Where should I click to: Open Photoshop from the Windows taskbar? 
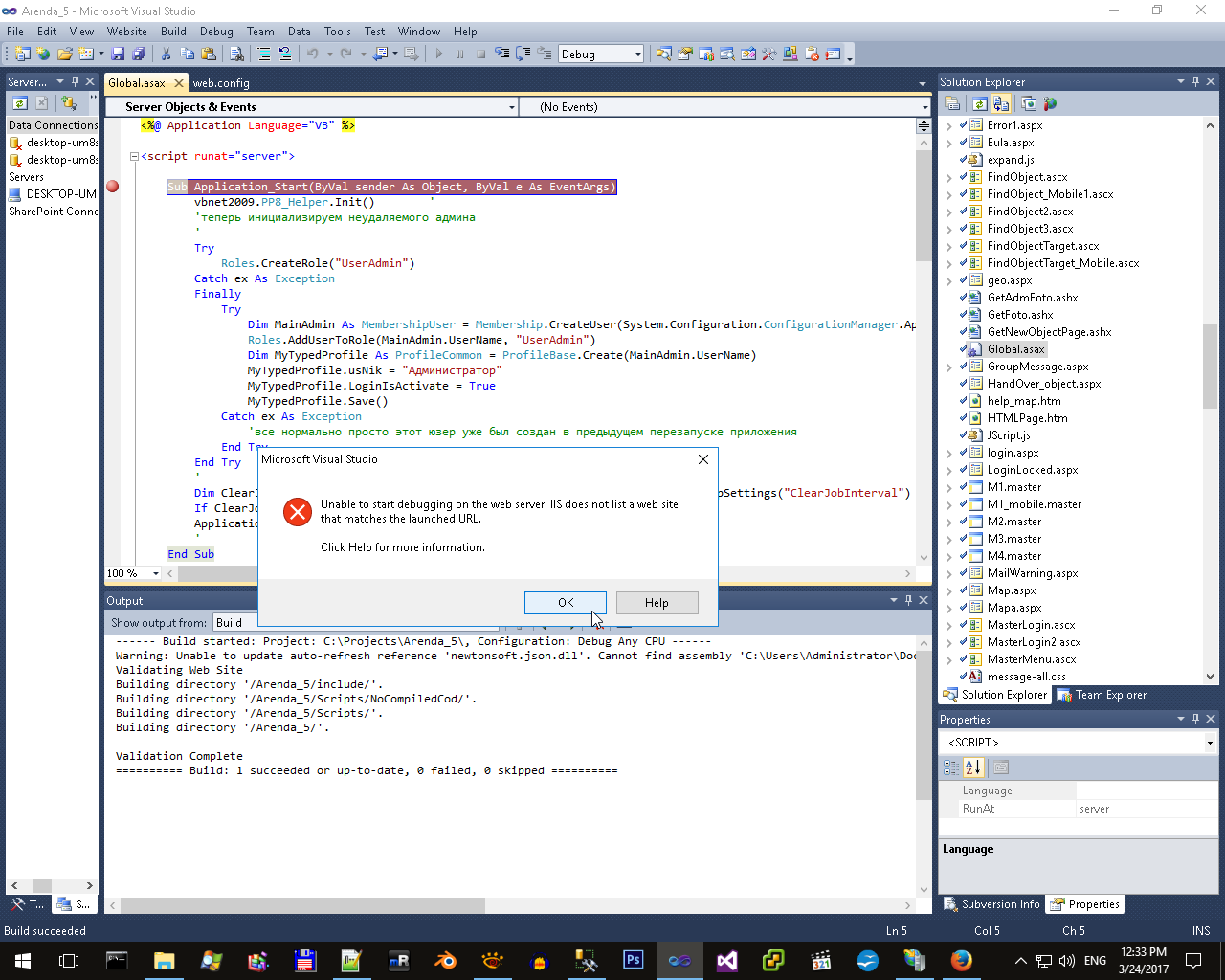pyautogui.click(x=633, y=960)
